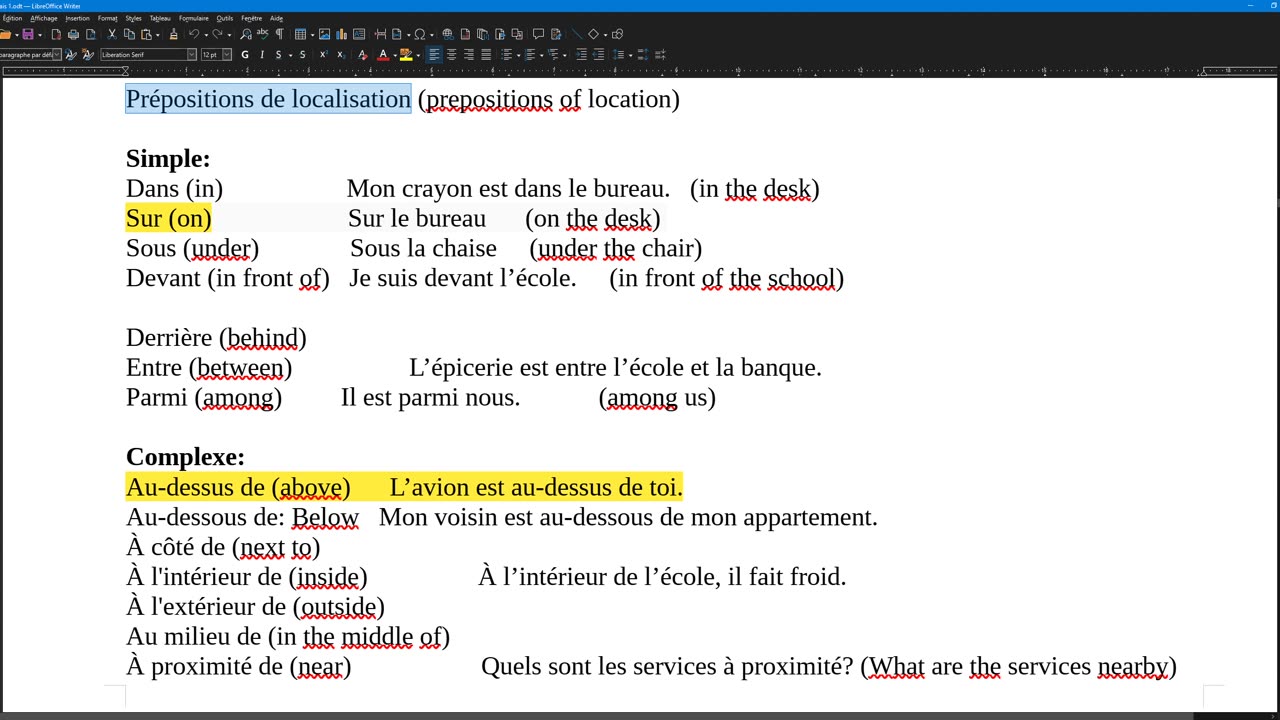Viewport: 1280px width, 720px height.
Task: Clone formatting paintbrush tool
Action: 173,34
